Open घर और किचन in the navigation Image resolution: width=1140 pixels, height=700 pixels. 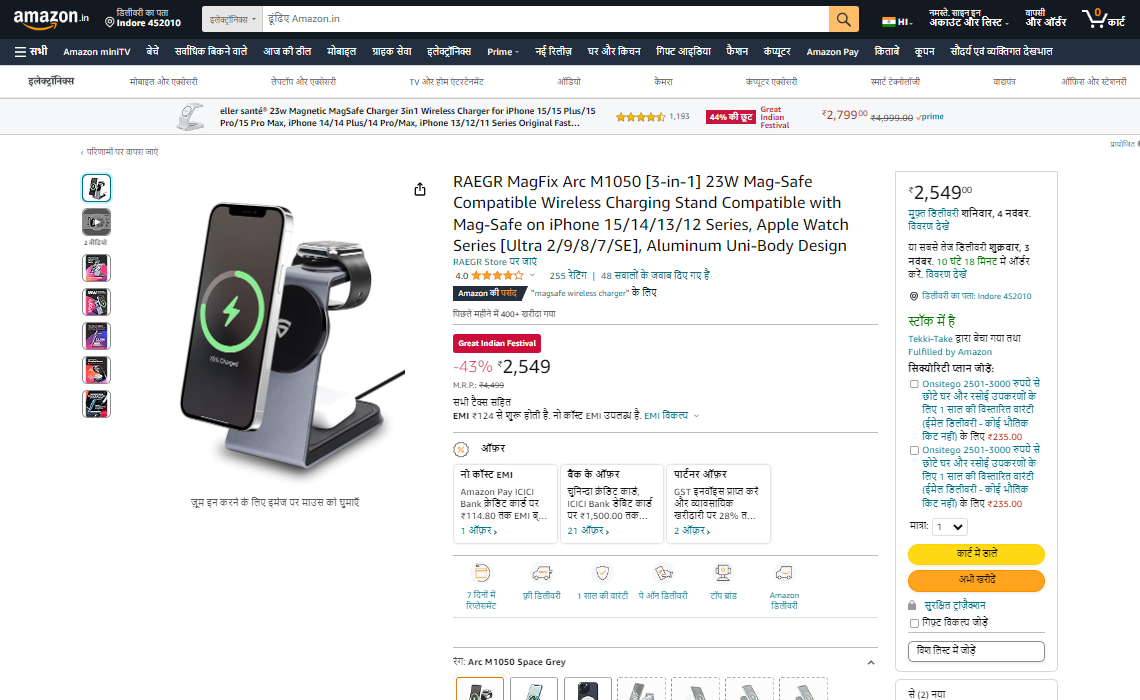pyautogui.click(x=614, y=52)
